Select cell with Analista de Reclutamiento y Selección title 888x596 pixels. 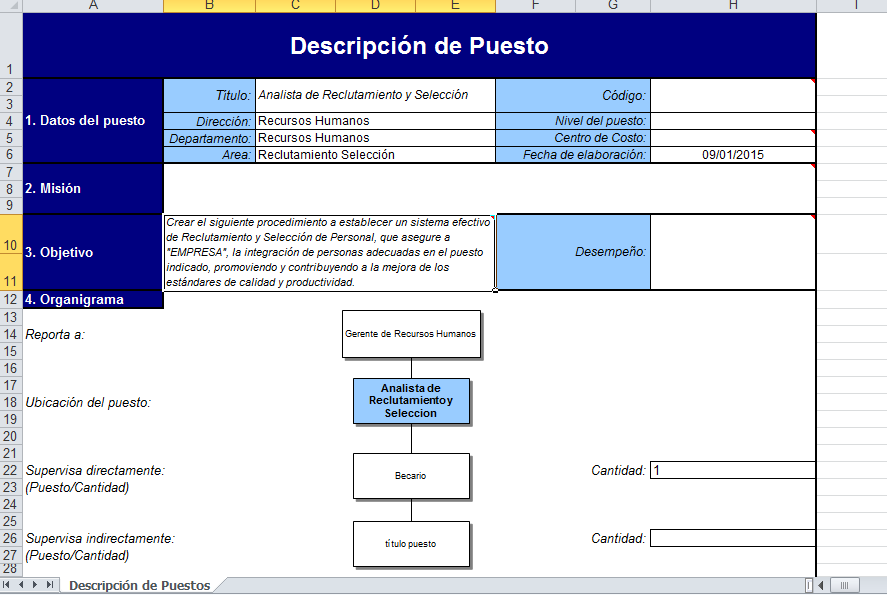(375, 95)
